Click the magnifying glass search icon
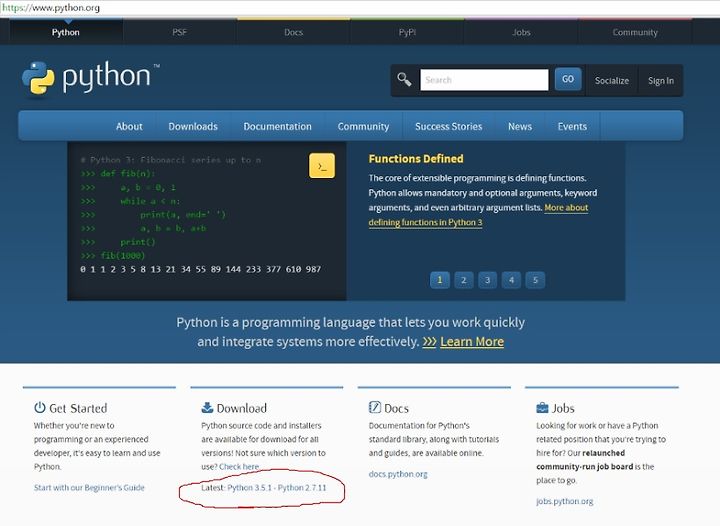 (404, 80)
